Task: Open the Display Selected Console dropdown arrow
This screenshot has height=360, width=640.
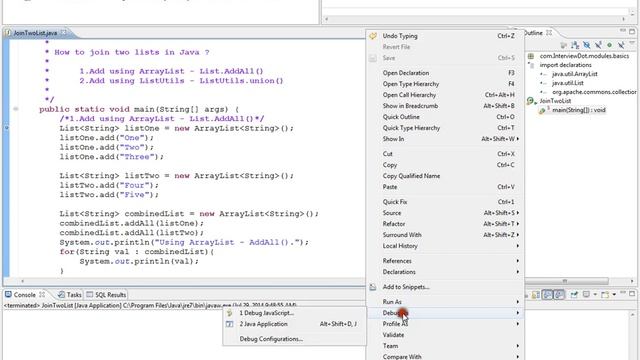Action: [595, 294]
